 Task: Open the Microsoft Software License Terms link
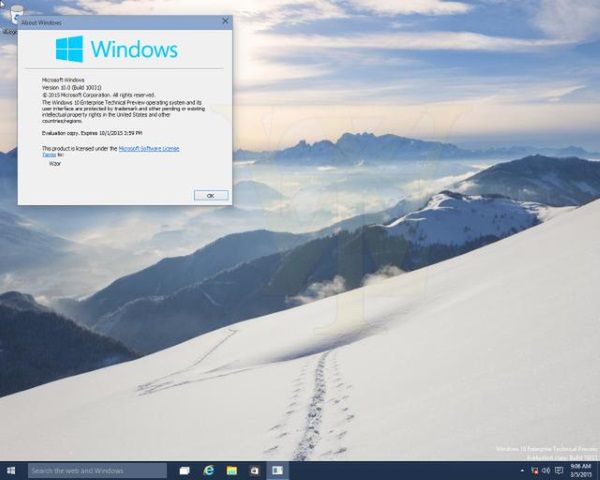(149, 149)
